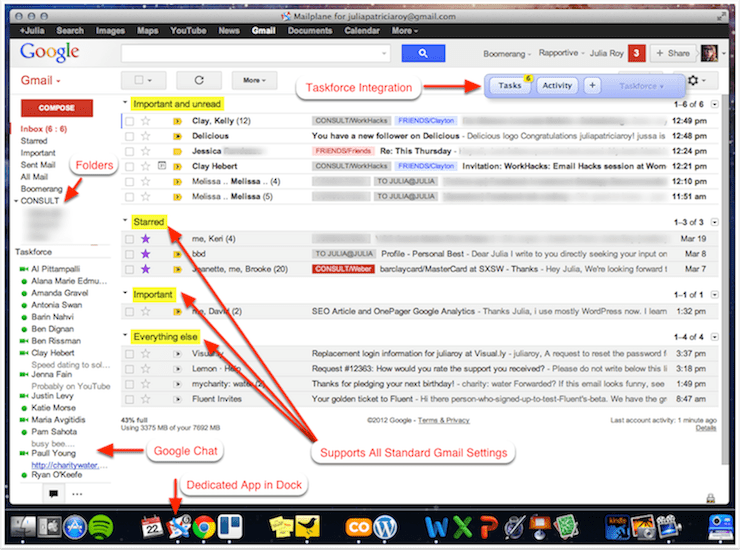Open Google Chrome in the dock
The height and width of the screenshot is (550, 740).
(x=203, y=528)
